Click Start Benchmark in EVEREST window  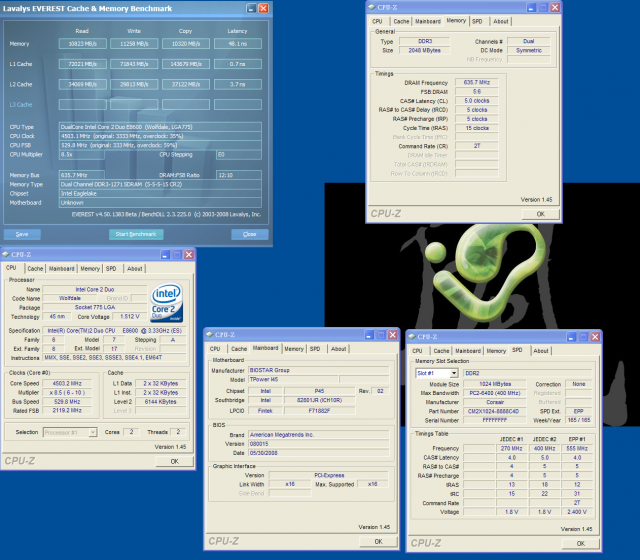136,234
